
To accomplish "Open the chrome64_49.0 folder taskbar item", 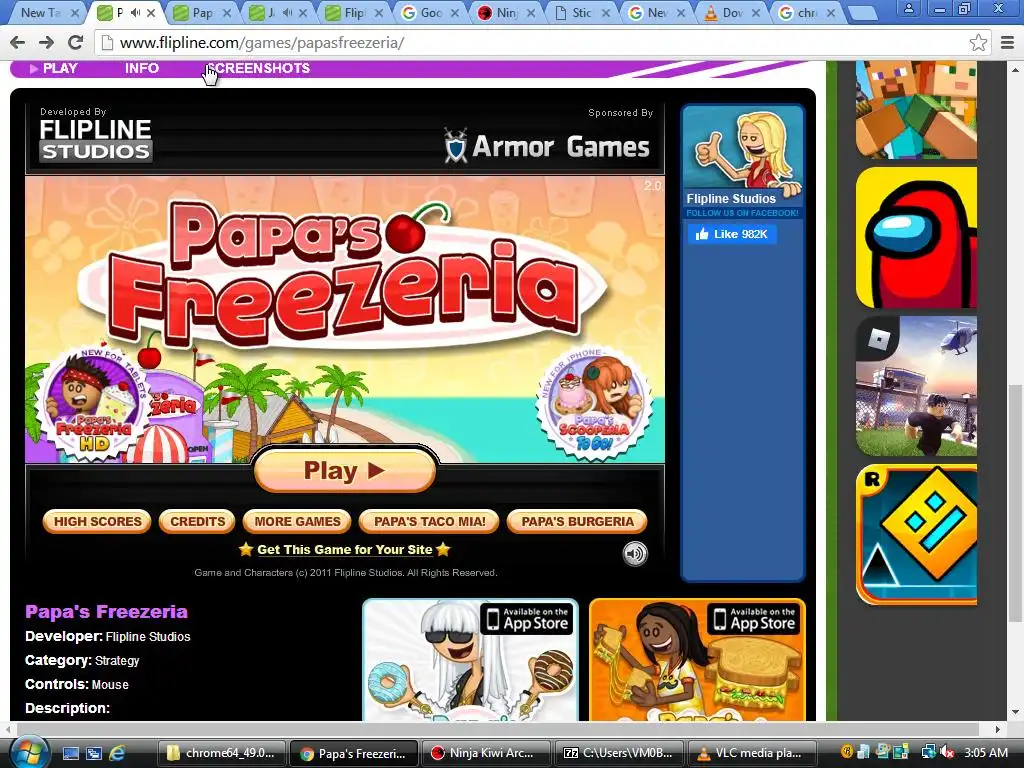I will [x=221, y=753].
